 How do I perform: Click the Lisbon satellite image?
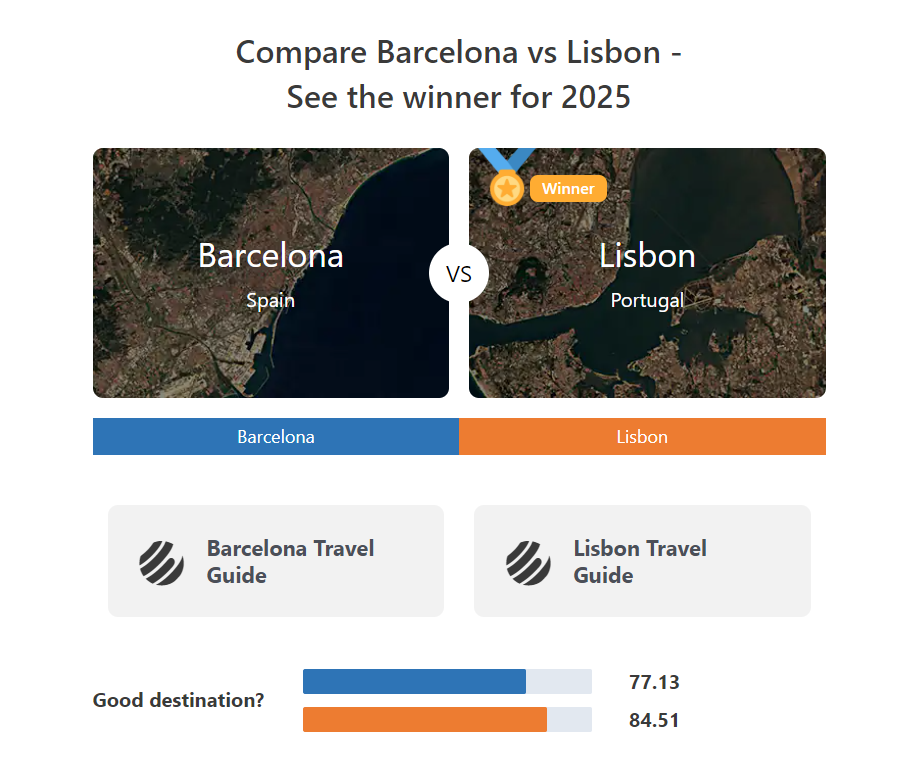click(x=647, y=273)
